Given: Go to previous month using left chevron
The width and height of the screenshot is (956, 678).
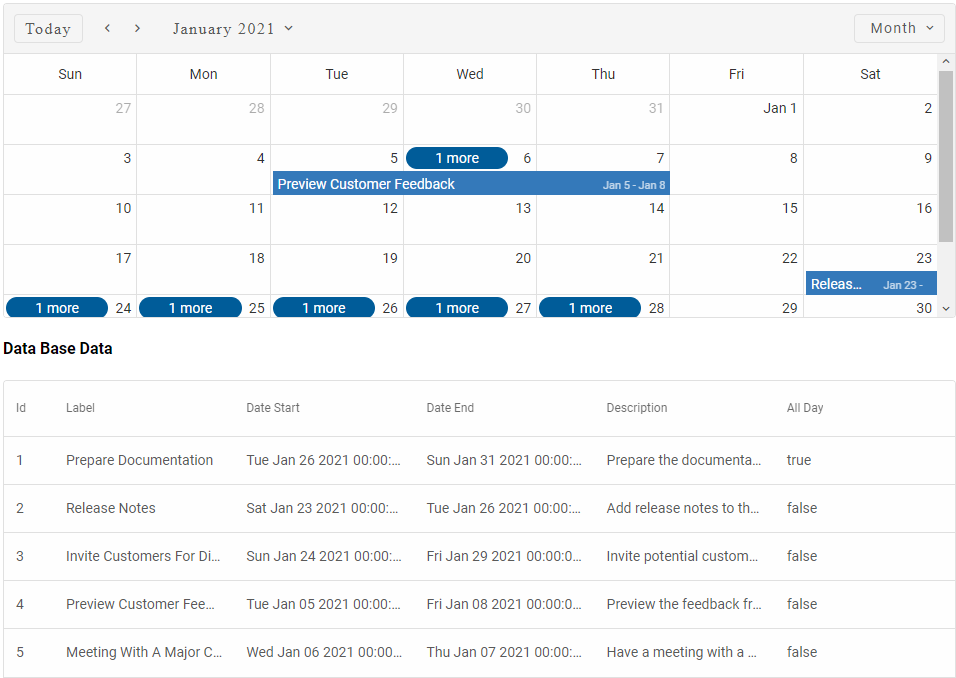Looking at the screenshot, I should pos(108,28).
